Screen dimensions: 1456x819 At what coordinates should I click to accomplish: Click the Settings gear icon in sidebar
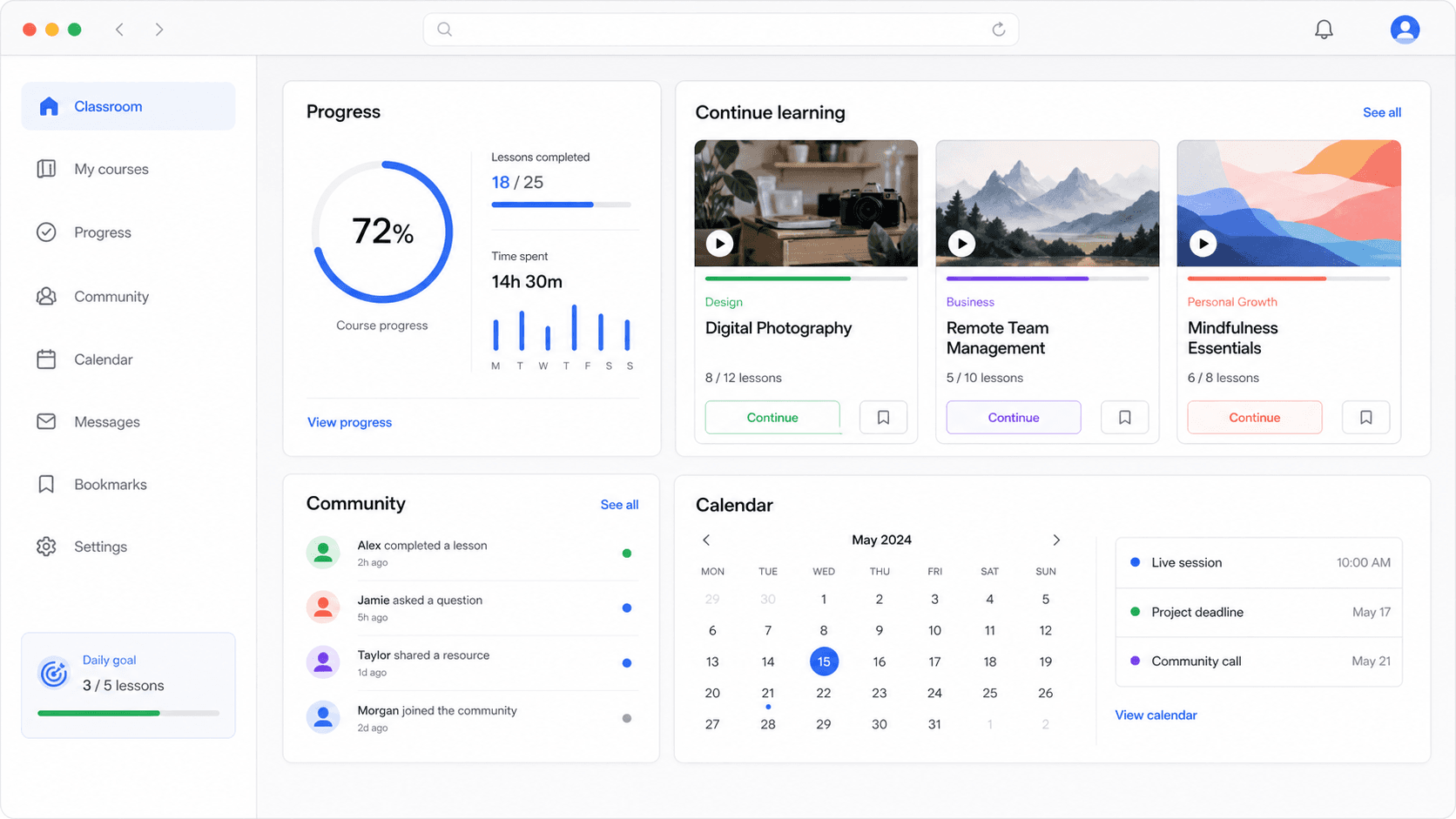click(x=46, y=547)
